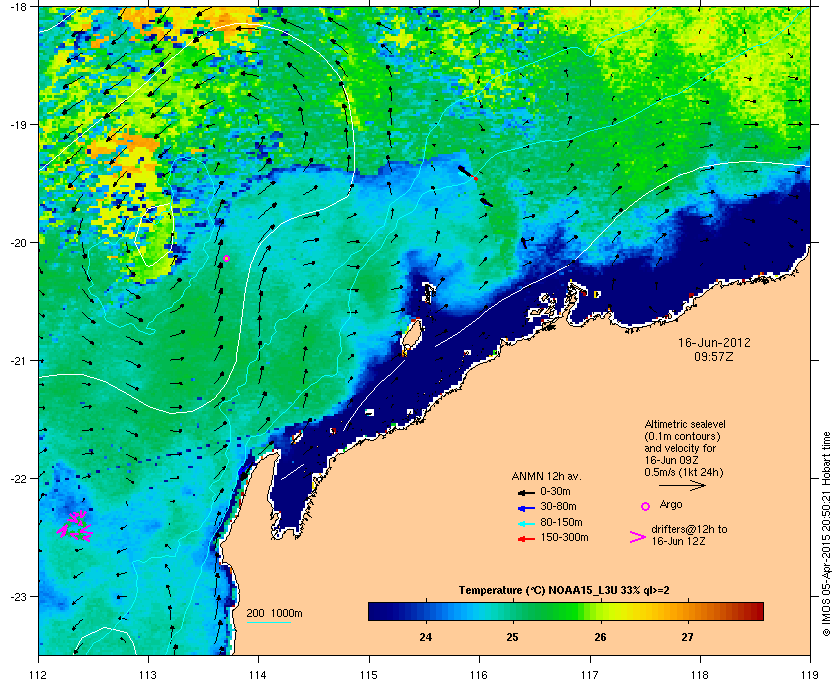The height and width of the screenshot is (680, 840).
Task: Click the longitude axis label 116
Action: point(479,674)
